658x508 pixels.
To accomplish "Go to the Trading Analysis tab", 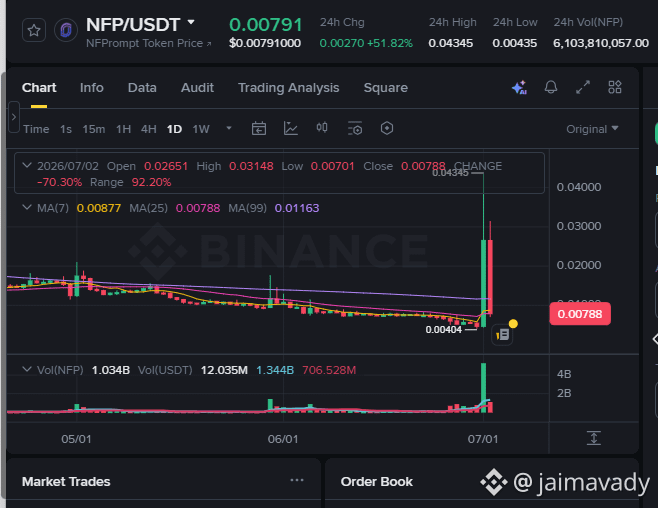I will pyautogui.click(x=289, y=88).
